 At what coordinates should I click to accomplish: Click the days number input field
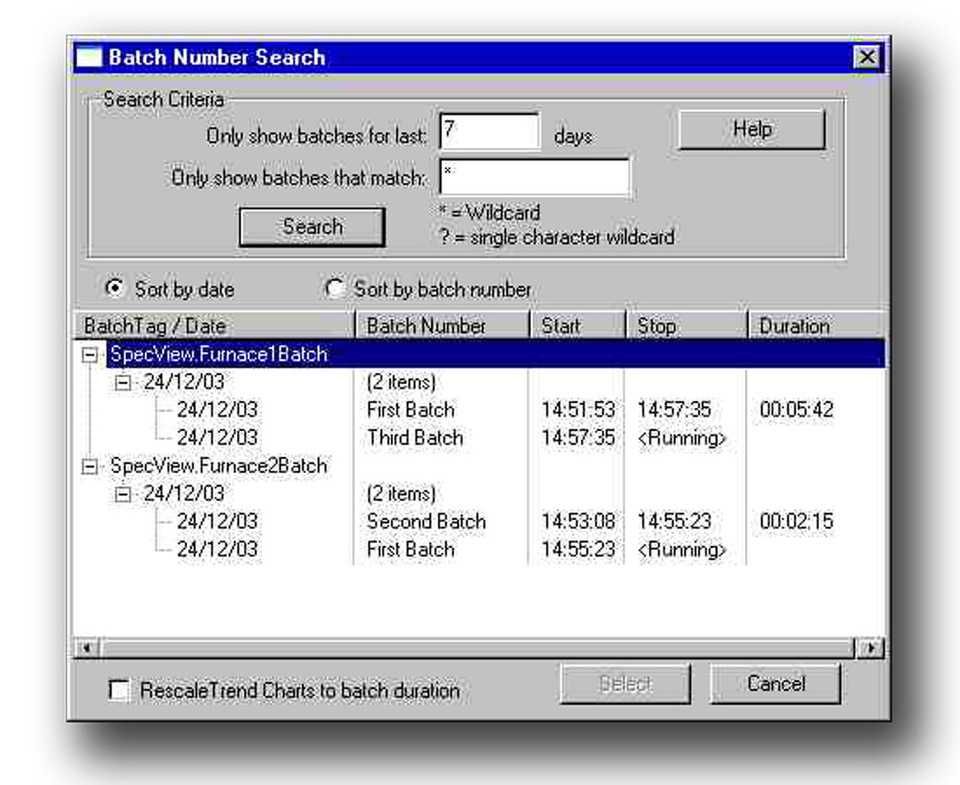[x=489, y=132]
